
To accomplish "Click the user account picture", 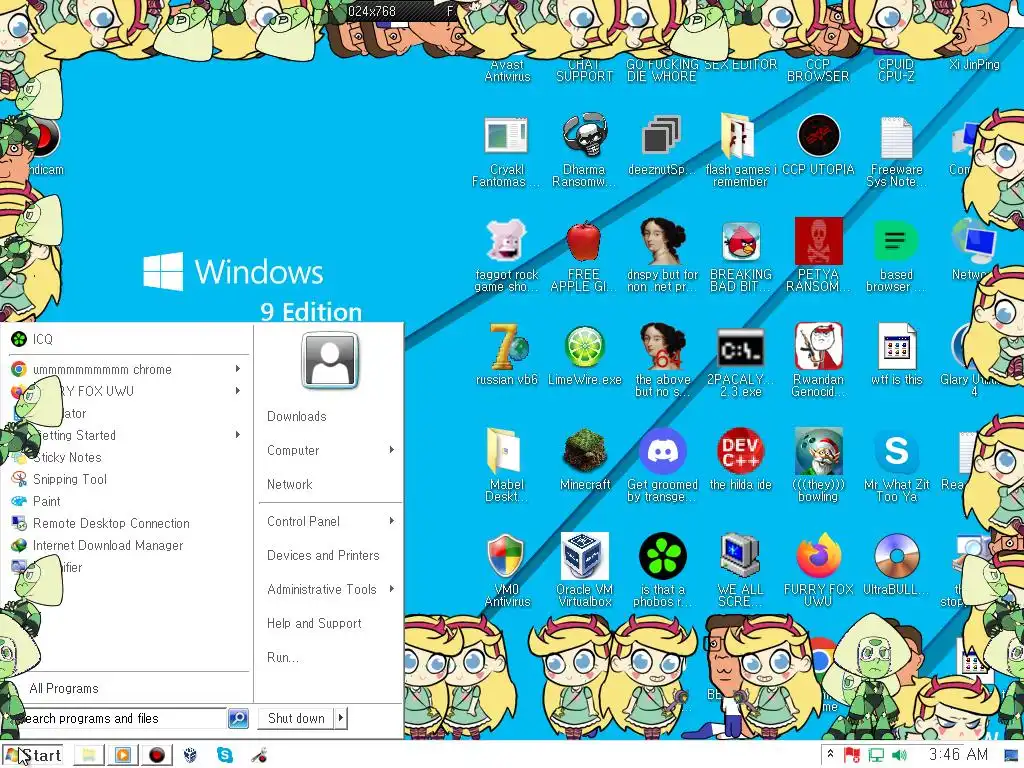I will point(330,360).
